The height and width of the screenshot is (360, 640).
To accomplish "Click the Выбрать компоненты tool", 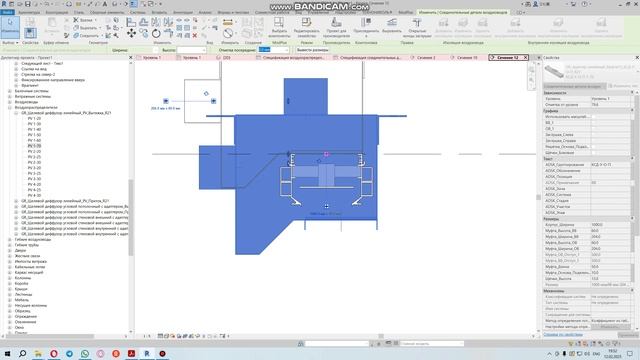I will pyautogui.click(x=279, y=27).
